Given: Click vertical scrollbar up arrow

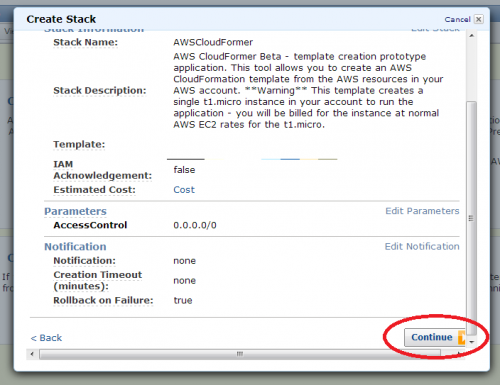Looking at the screenshot, I should [471, 36].
